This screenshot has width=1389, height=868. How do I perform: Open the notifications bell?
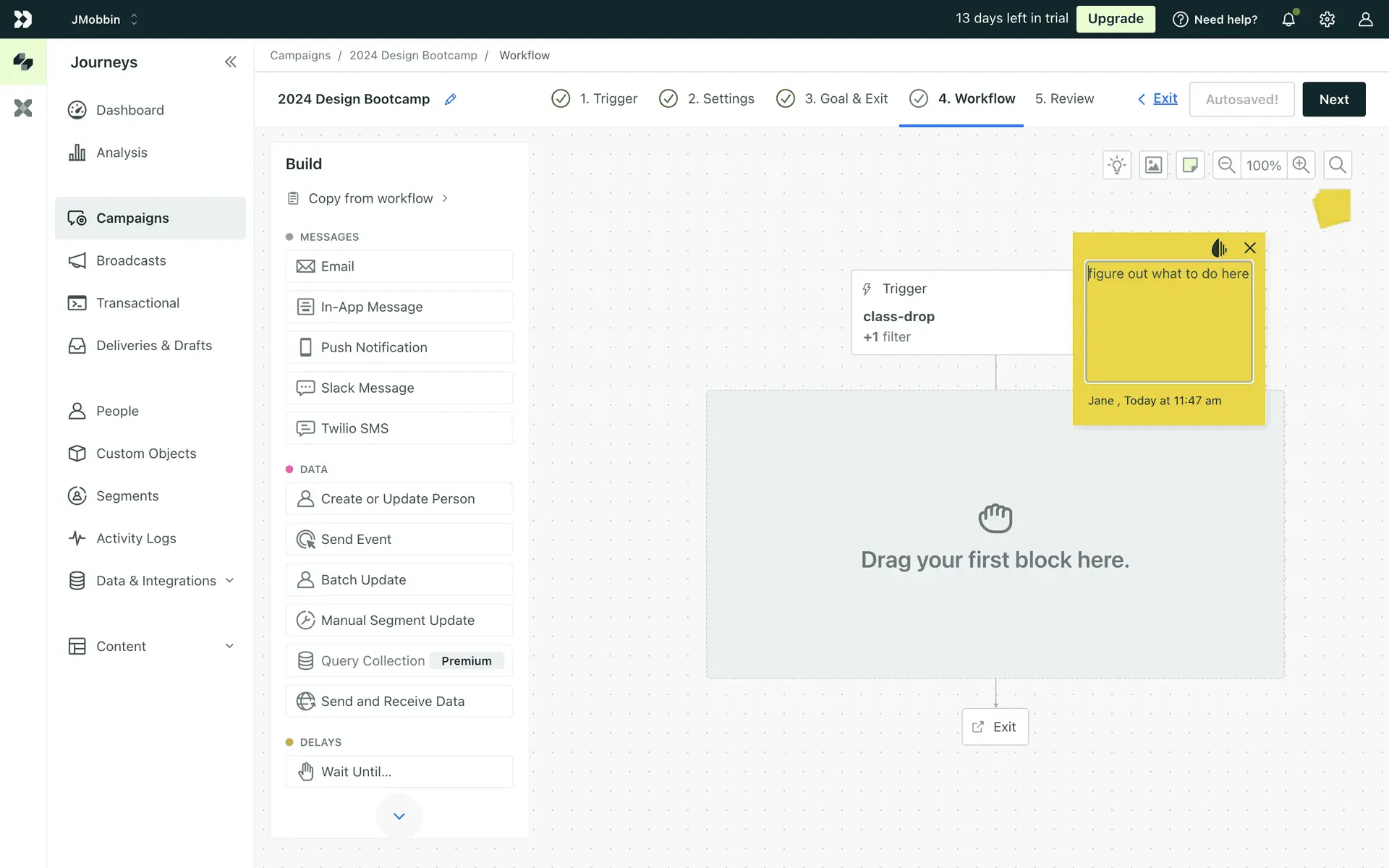click(1288, 20)
